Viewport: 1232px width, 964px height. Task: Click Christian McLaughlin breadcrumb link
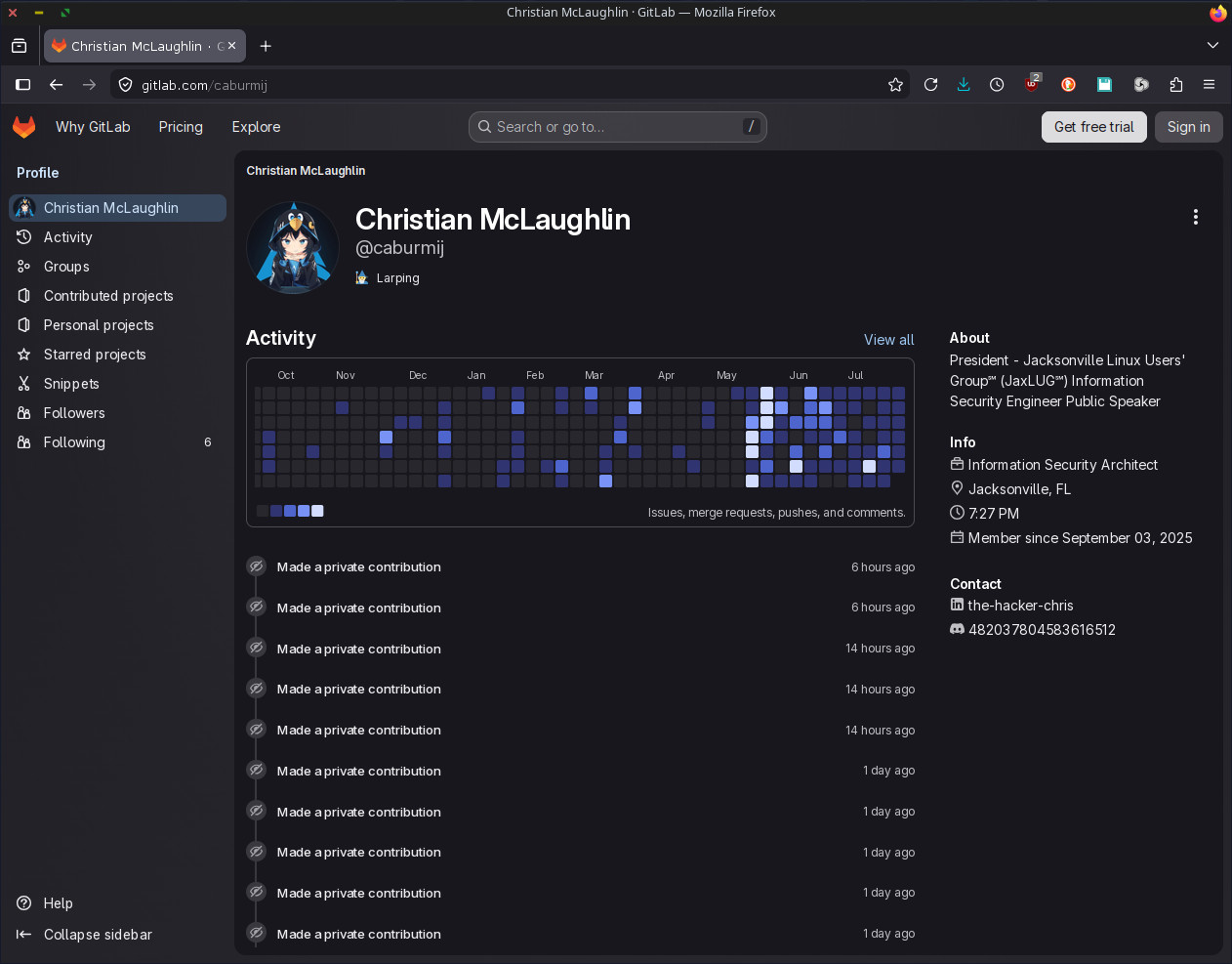306,171
